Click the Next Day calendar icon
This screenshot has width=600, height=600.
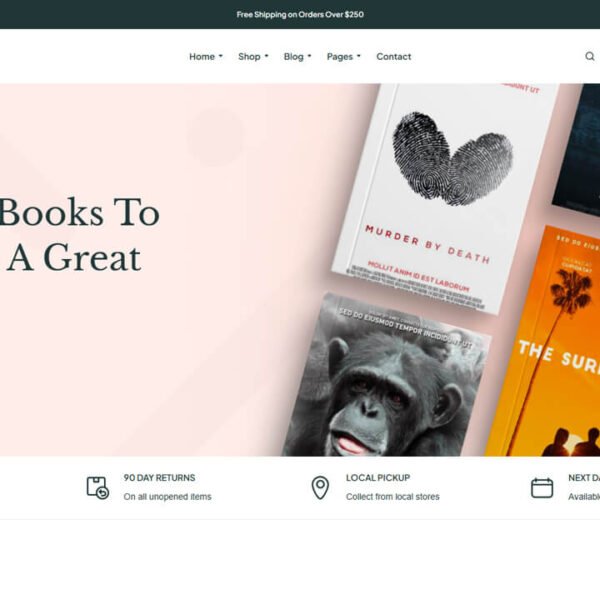click(542, 488)
